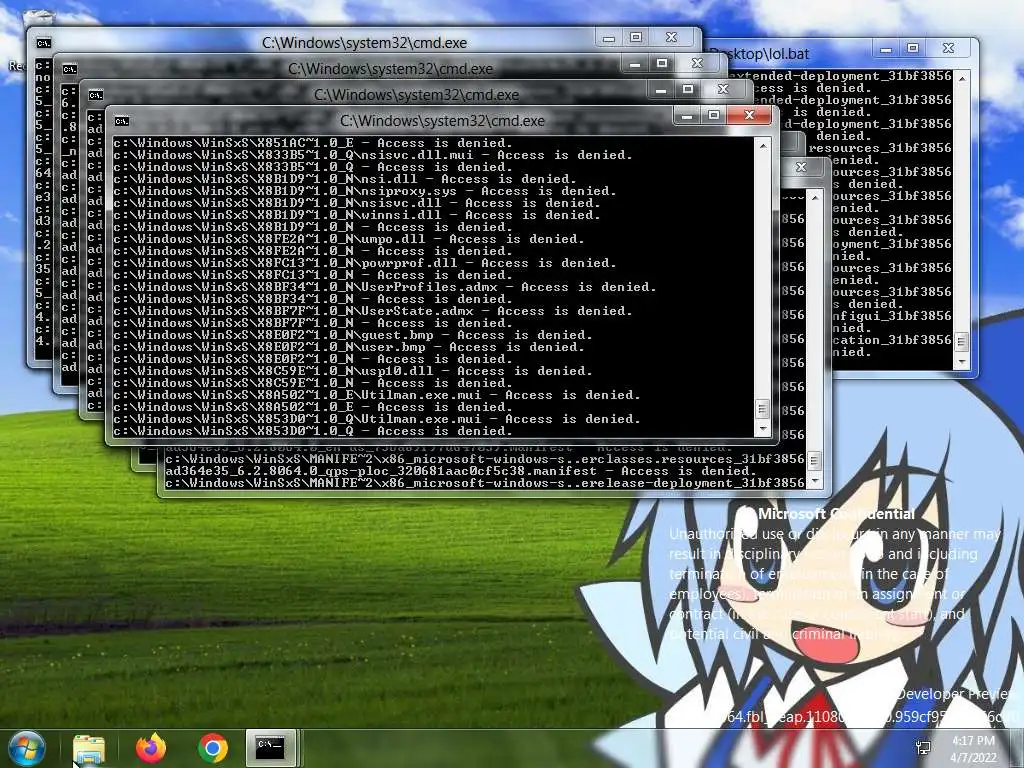Click the erelease-deployment manifest line

point(485,483)
